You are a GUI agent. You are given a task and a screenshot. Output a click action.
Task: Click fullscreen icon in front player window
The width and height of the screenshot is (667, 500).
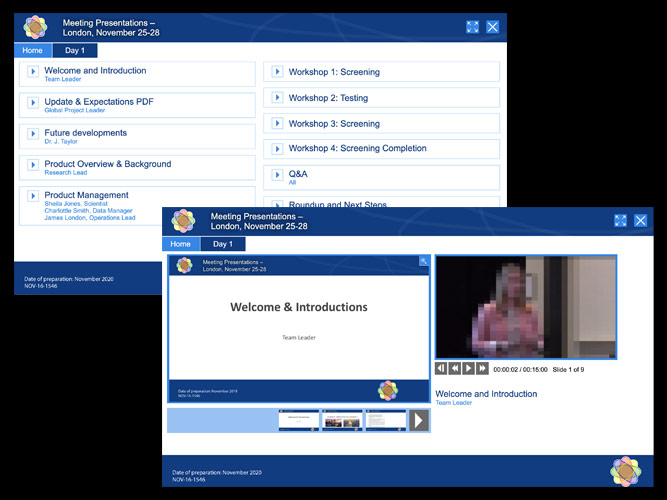coord(620,220)
